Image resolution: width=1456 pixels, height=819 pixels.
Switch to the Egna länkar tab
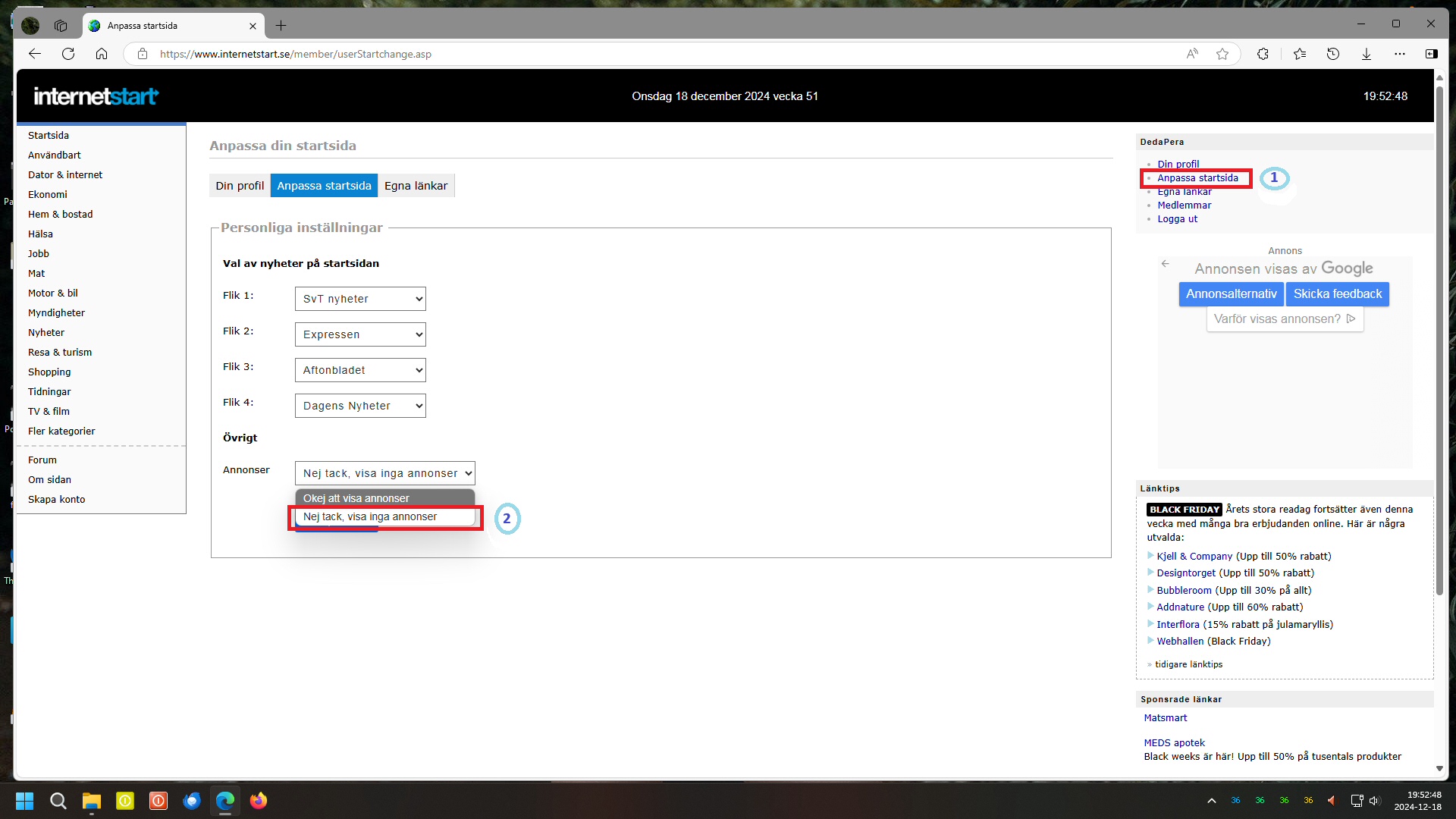pyautogui.click(x=416, y=186)
